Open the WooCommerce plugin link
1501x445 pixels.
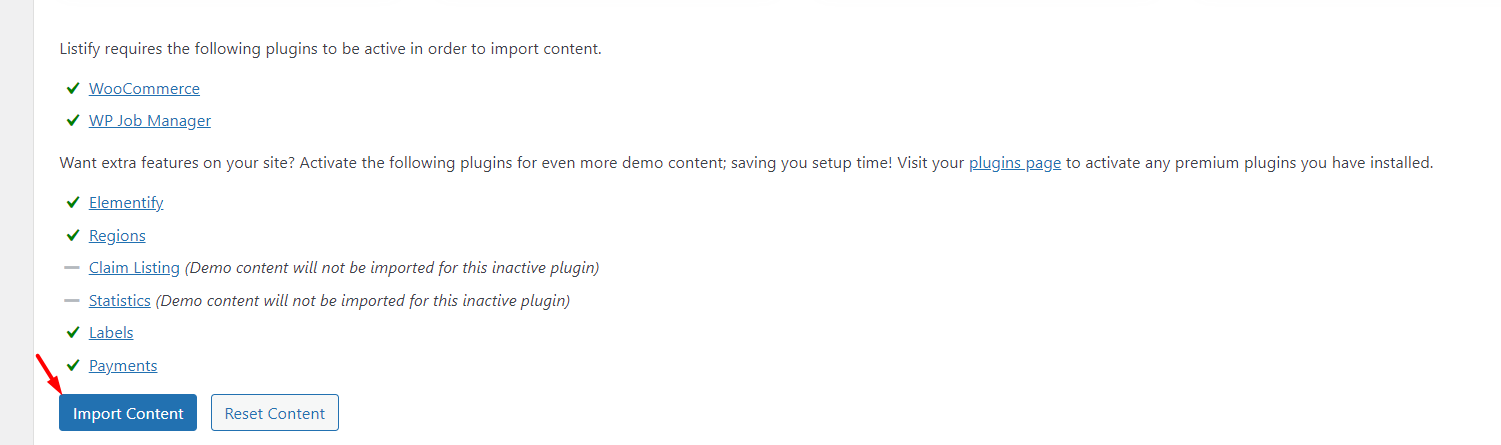(144, 89)
